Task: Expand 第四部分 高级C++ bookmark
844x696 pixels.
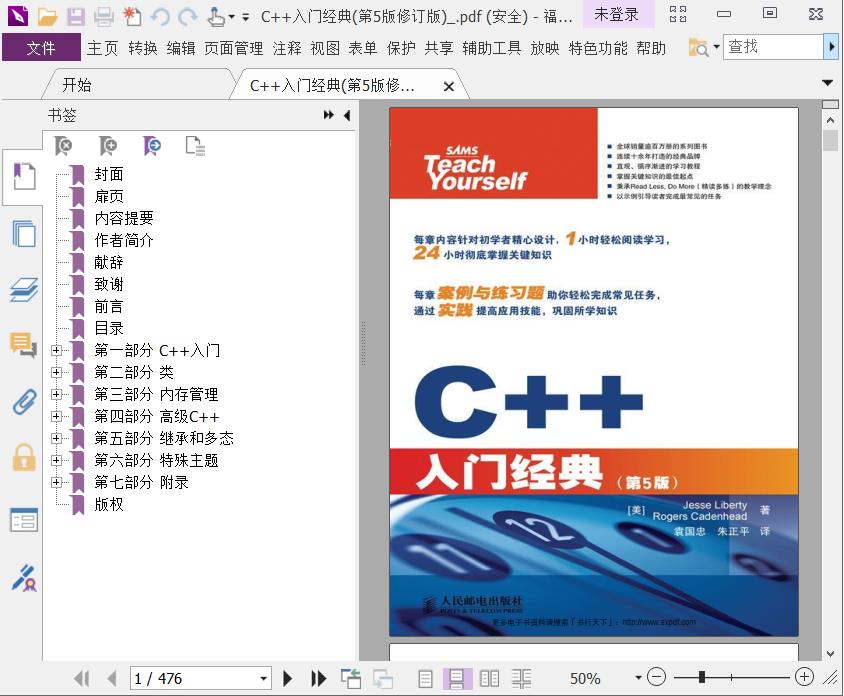Action: (56, 417)
